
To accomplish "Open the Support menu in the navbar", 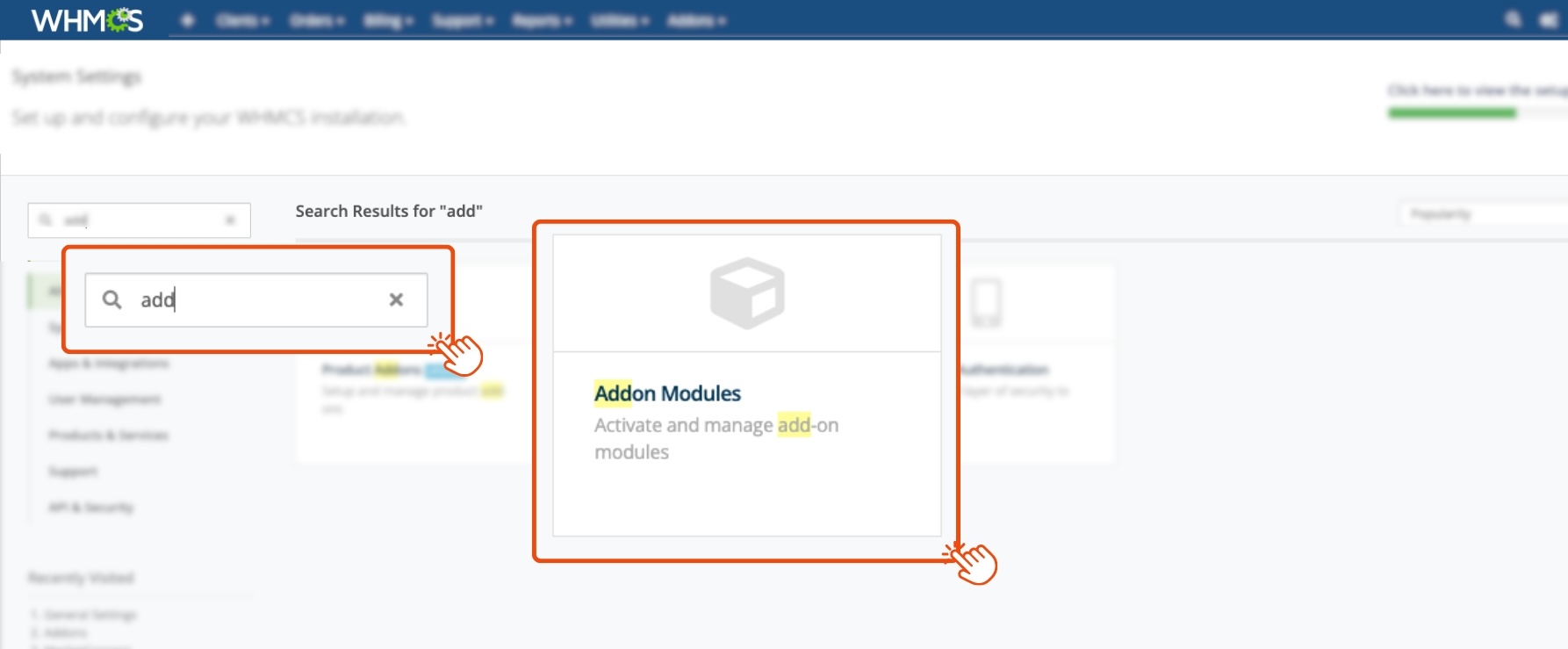I will click(x=463, y=20).
